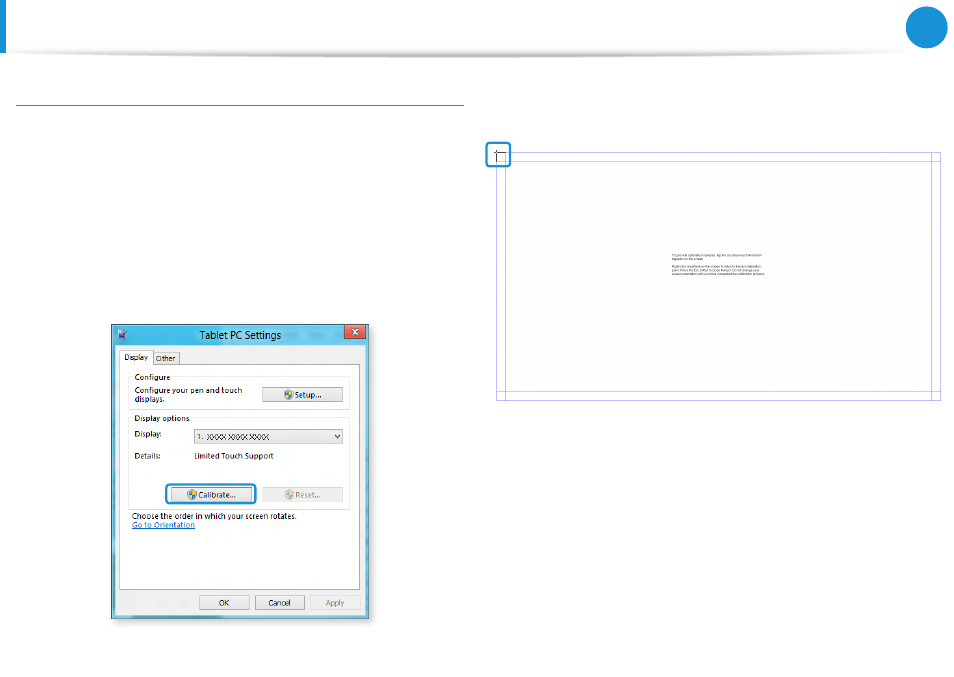Image resolution: width=954 pixels, height=677 pixels.
Task: Start calibration with the Calibrate... button
Action: tap(211, 494)
